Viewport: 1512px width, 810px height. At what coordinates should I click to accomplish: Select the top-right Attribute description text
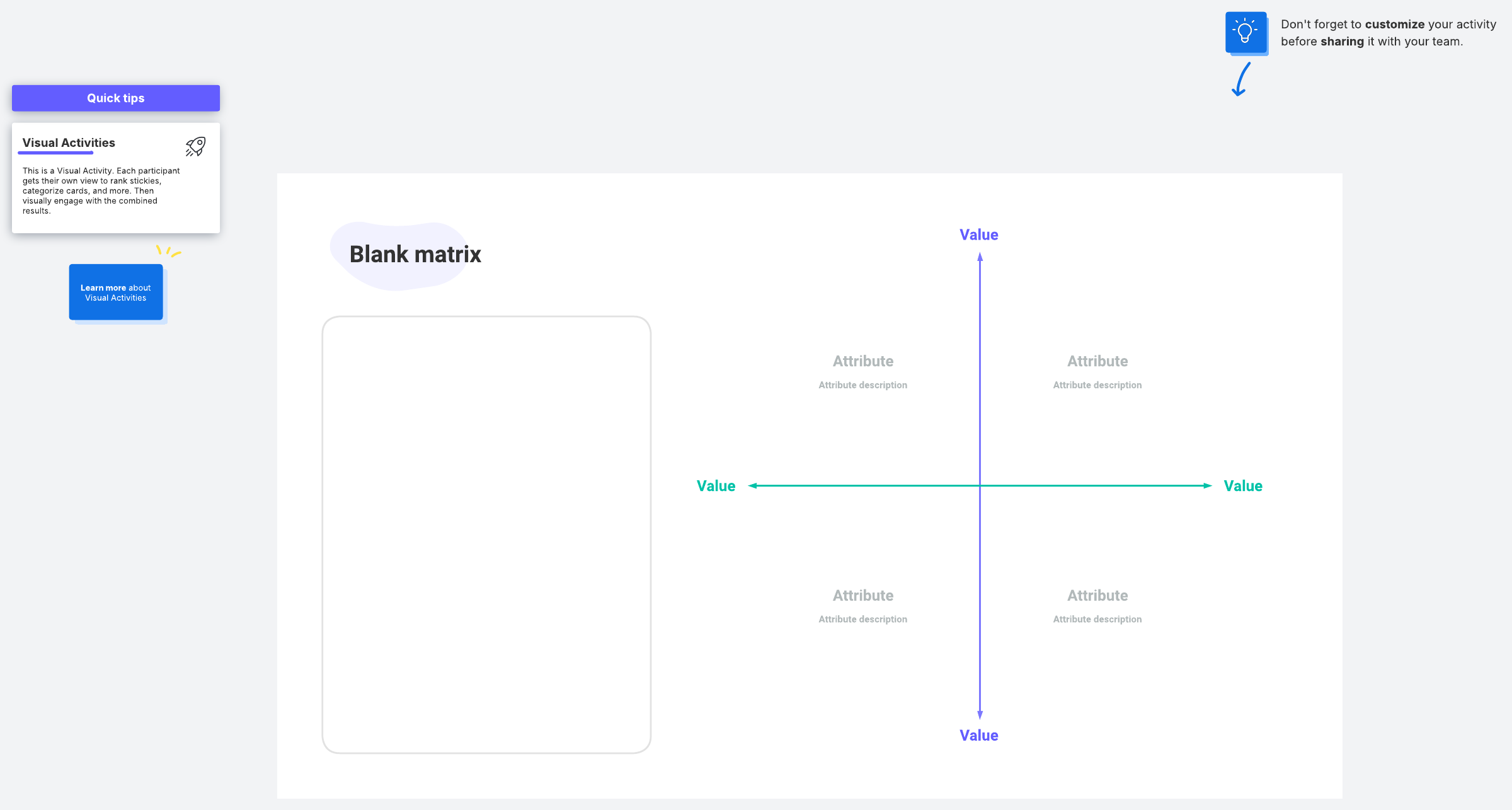click(x=1097, y=385)
